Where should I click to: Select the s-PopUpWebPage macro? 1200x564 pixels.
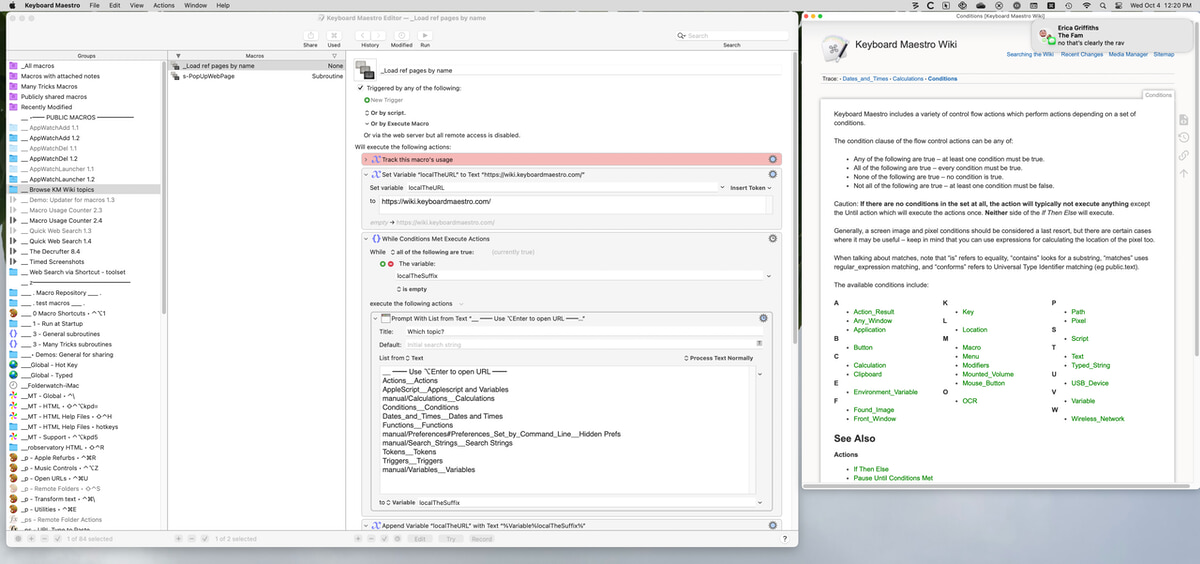(257, 76)
